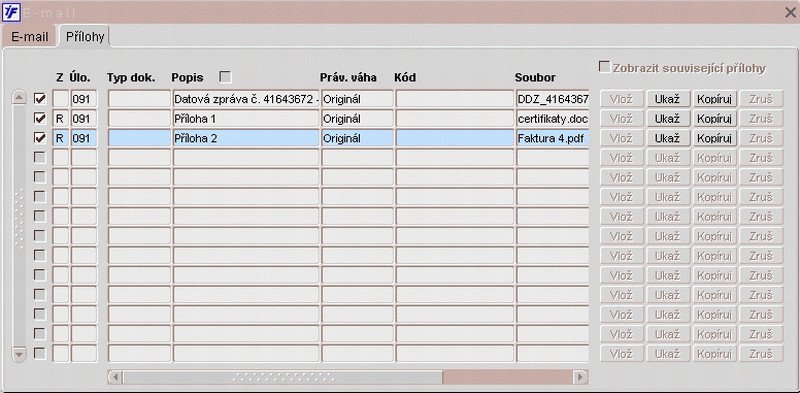Screen dimensions: 800x393
Task: Copy certifikaty.doc attachment with Kopíruj
Action: tap(714, 118)
